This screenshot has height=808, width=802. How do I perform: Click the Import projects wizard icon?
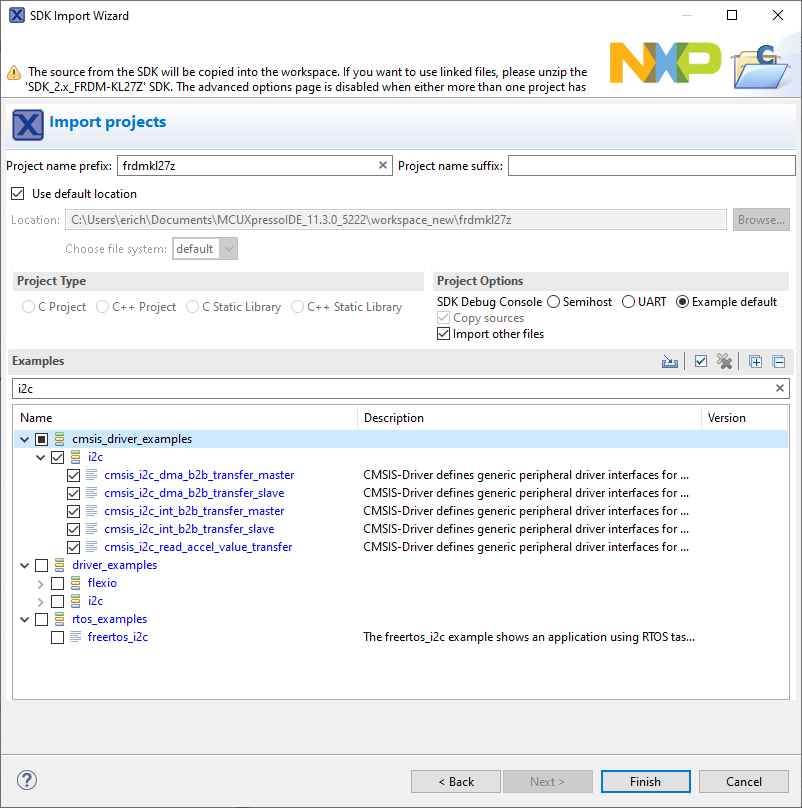click(x=27, y=124)
